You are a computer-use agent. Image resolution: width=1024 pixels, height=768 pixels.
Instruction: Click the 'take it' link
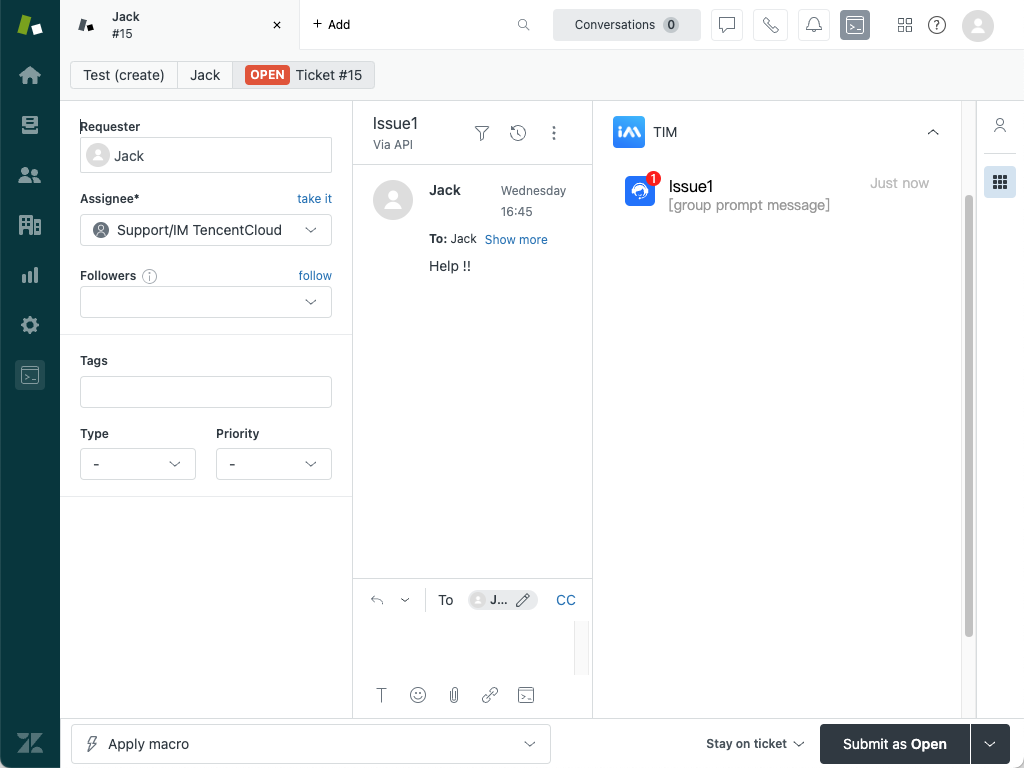pos(314,199)
